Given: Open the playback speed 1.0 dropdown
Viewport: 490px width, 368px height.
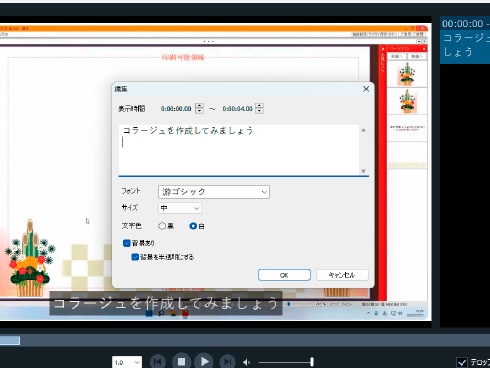Looking at the screenshot, I should click(127, 362).
